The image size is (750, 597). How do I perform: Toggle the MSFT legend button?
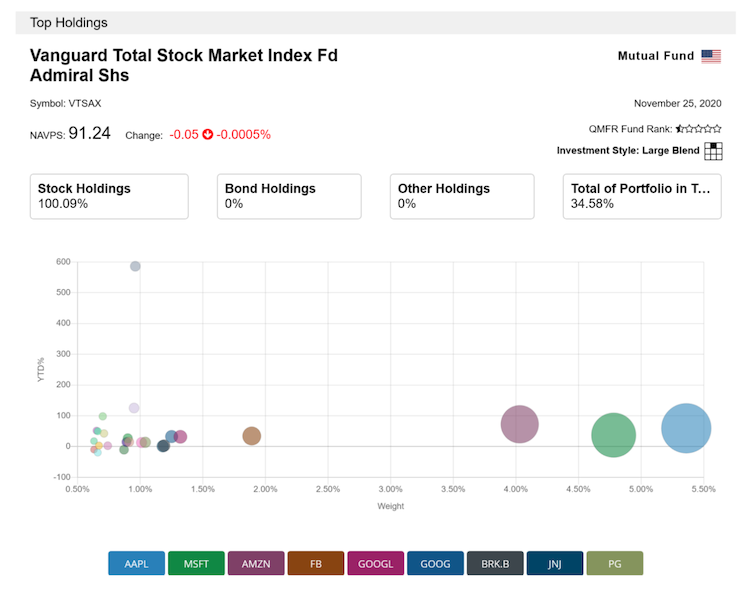(x=196, y=563)
